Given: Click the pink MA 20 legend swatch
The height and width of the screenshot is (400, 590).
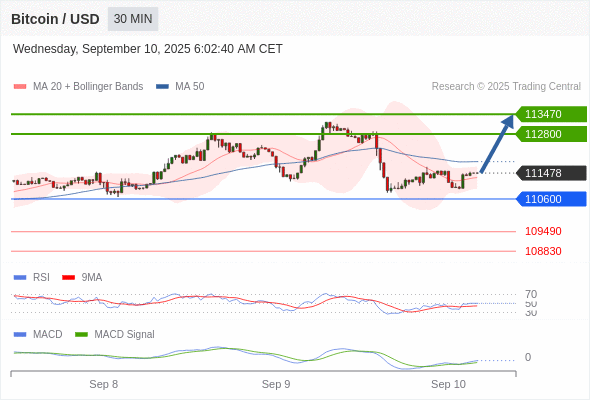Looking at the screenshot, I should 20,87.
